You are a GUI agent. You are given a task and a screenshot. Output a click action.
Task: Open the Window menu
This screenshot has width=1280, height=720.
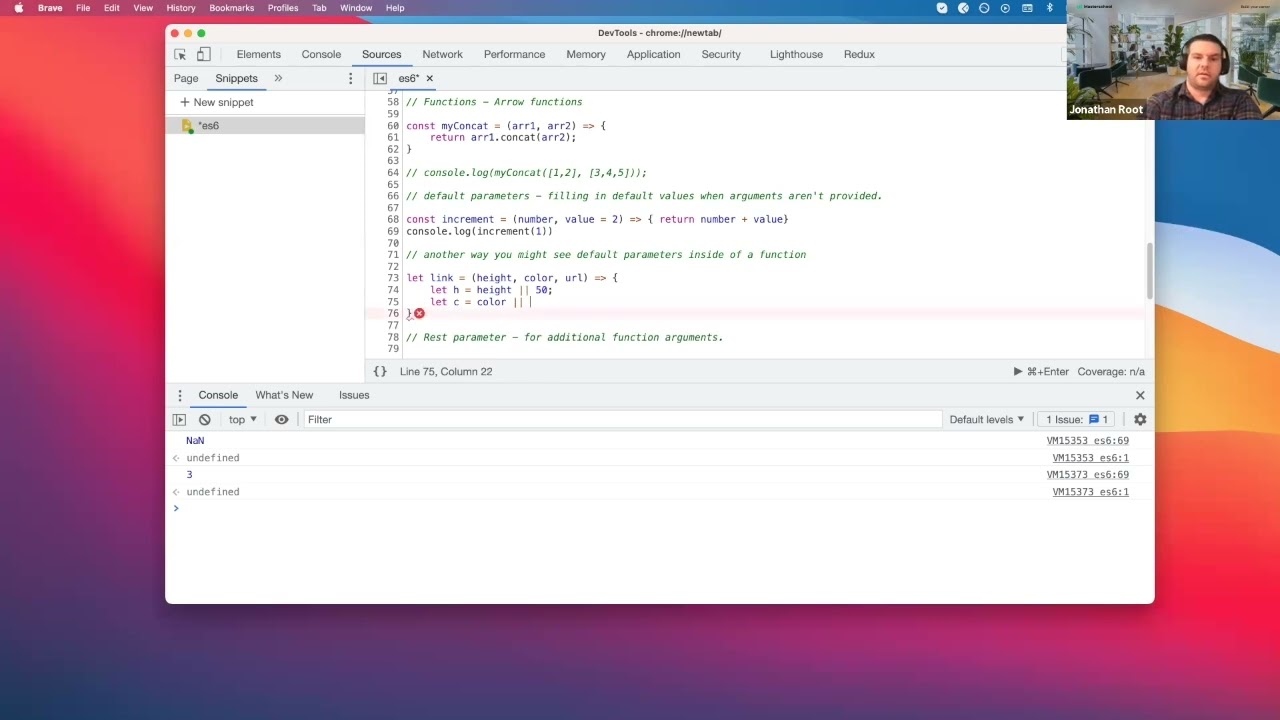click(x=356, y=8)
